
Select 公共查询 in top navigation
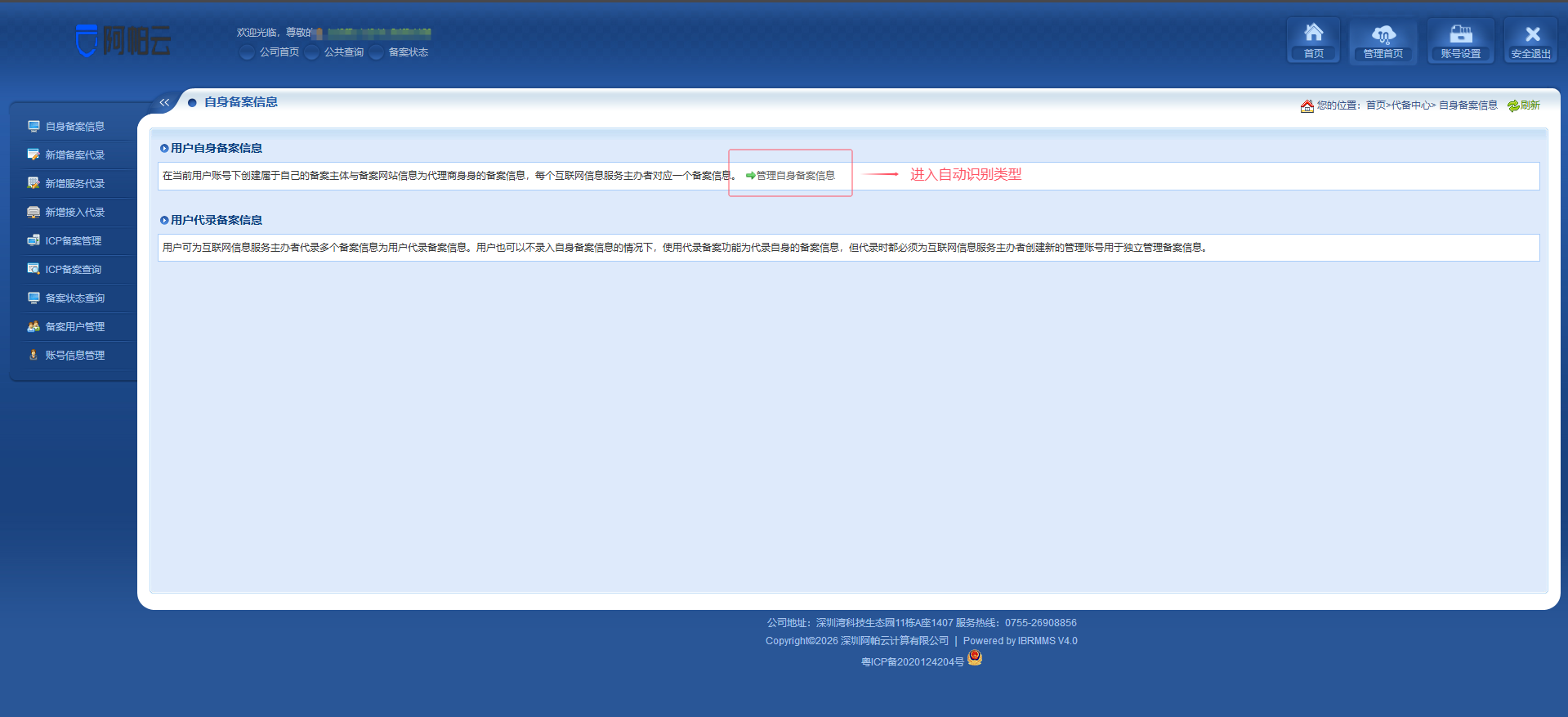click(343, 52)
